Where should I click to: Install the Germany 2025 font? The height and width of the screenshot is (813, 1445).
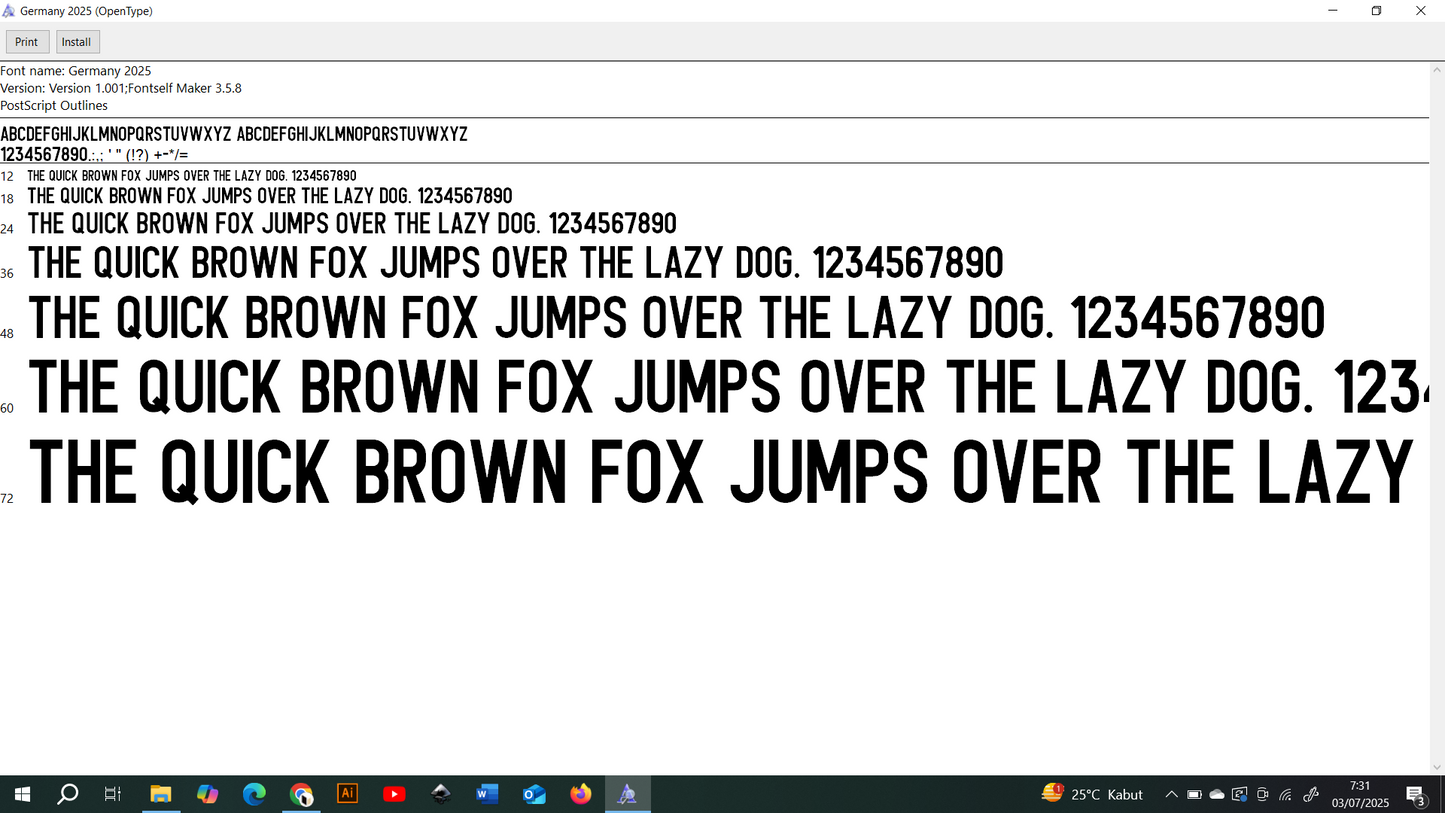tap(77, 42)
